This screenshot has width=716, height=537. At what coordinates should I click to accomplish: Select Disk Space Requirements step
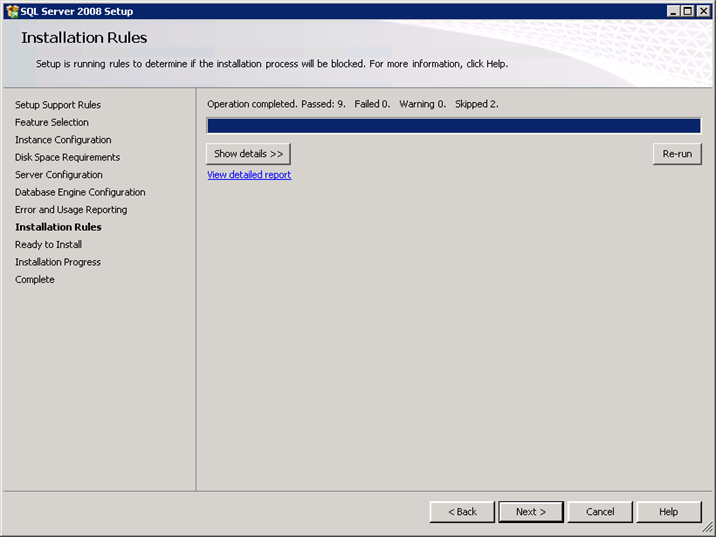pos(67,157)
